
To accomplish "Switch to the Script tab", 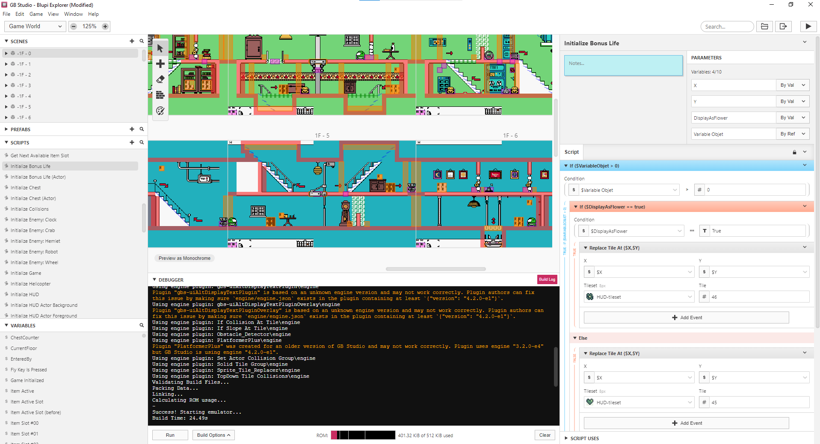I will point(572,152).
